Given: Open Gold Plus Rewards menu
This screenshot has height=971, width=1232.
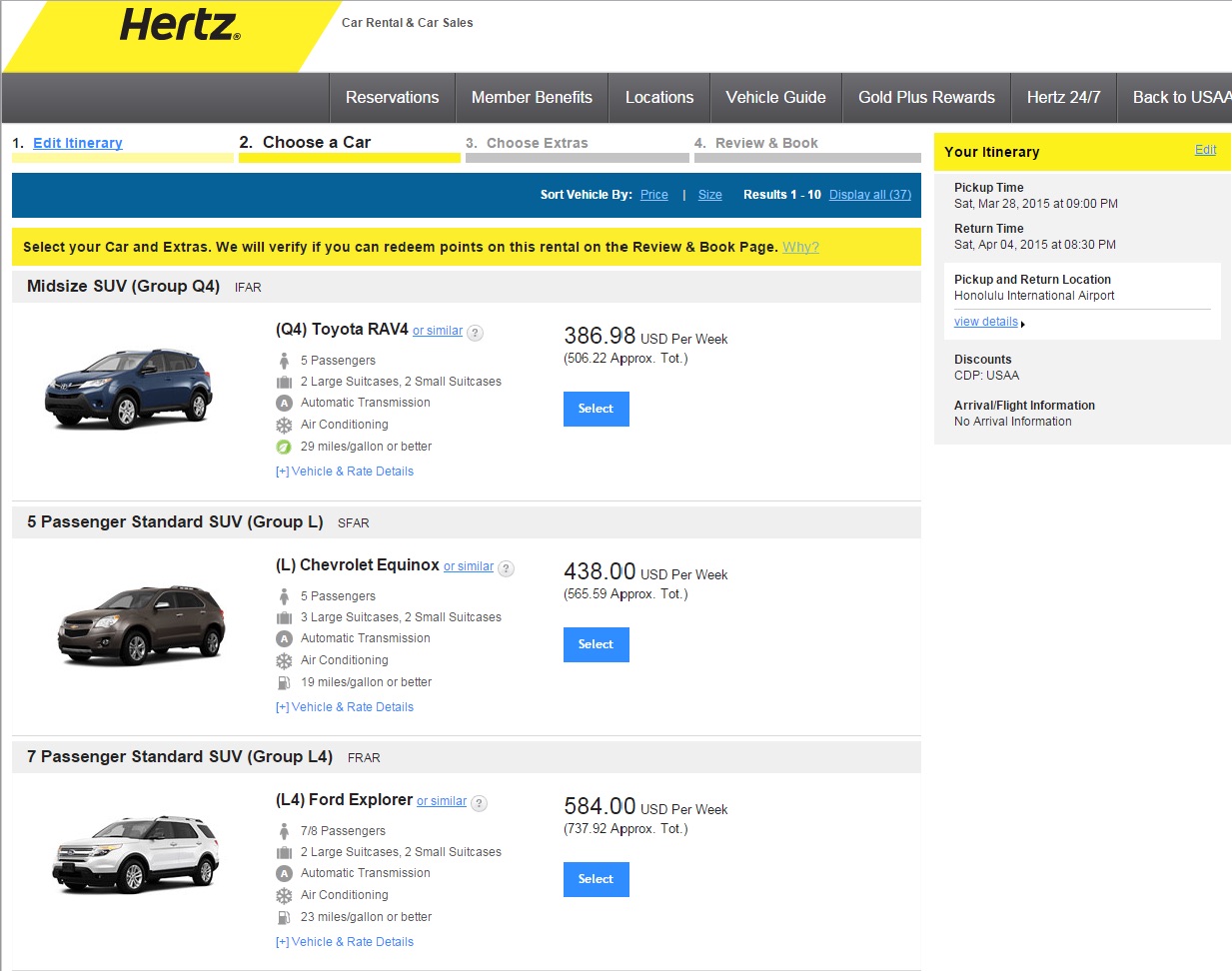Looking at the screenshot, I should 926,98.
